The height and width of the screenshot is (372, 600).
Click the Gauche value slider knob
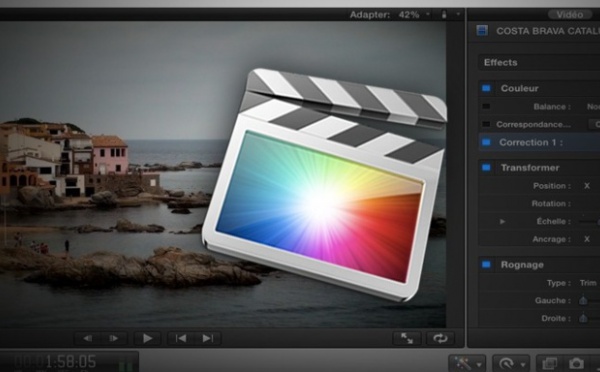click(x=583, y=300)
